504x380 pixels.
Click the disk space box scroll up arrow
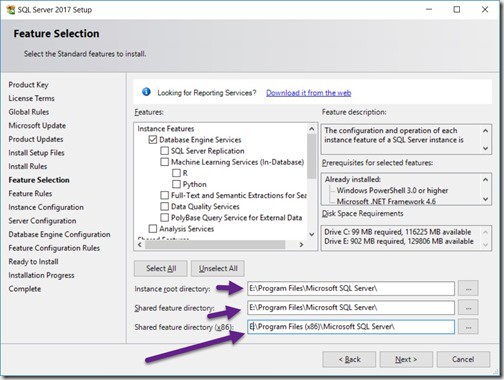point(485,232)
